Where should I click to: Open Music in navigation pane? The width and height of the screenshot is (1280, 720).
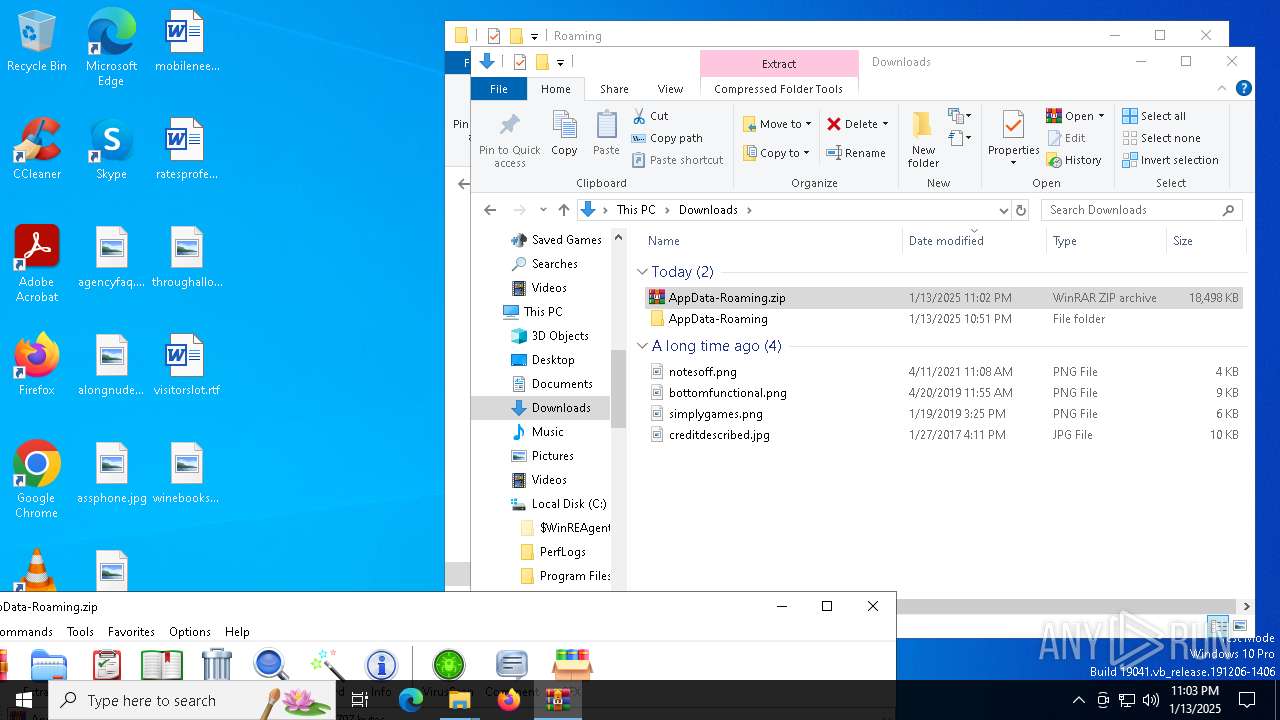click(x=547, y=432)
